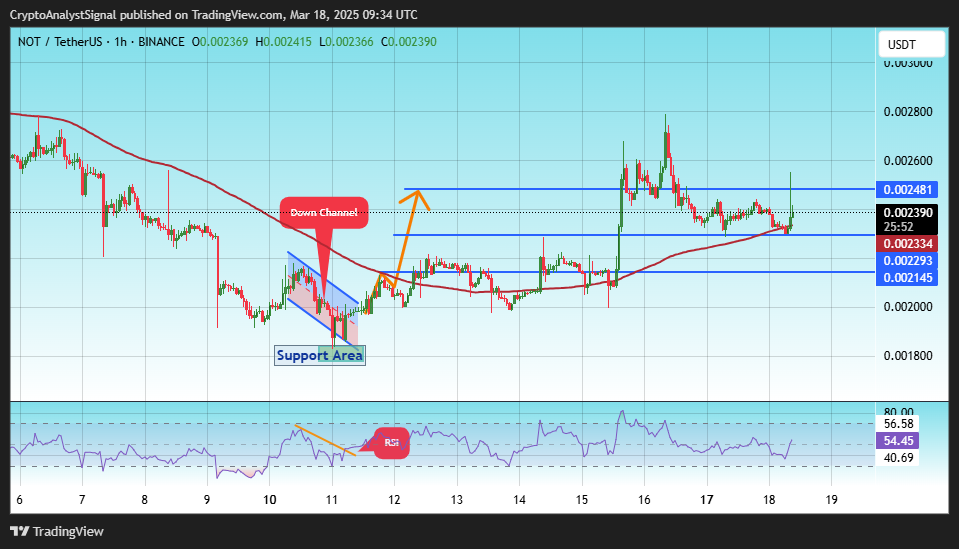The width and height of the screenshot is (959, 549).
Task: Click the RSI lower level 40.69
Action: pyautogui.click(x=898, y=458)
